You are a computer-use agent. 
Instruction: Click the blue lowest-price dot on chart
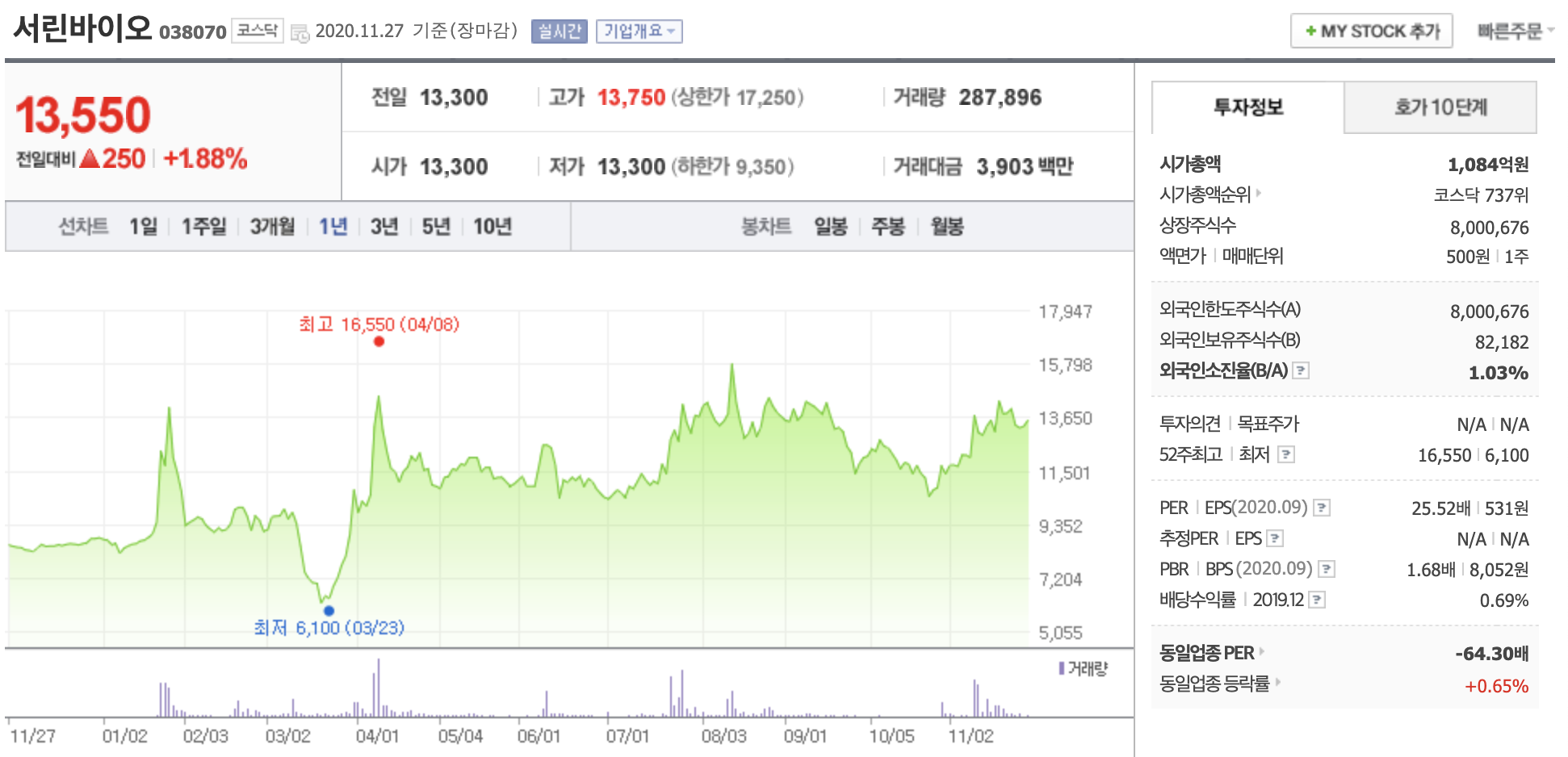(329, 610)
